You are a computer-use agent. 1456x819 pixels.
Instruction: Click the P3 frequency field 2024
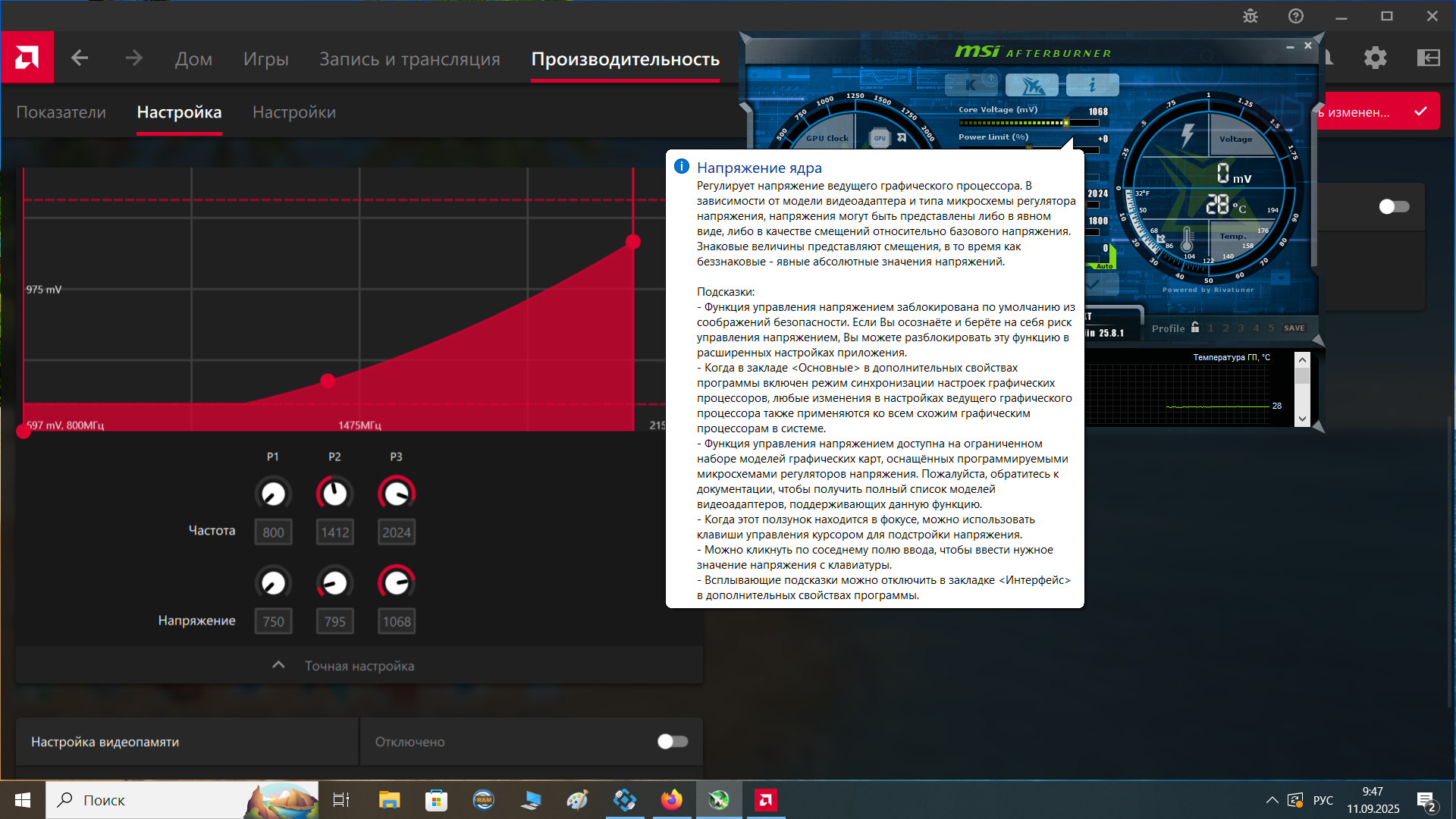[396, 532]
